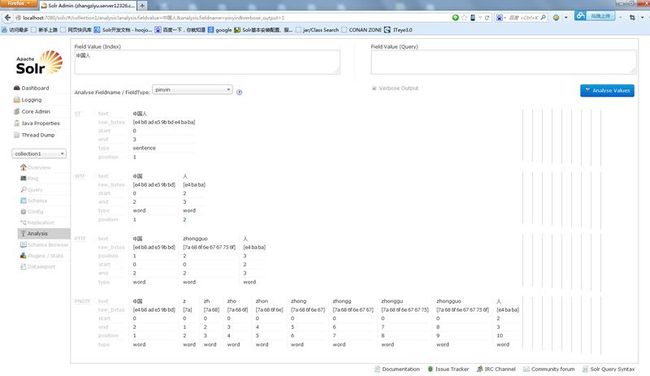
Task: Open the Ping icon in sidebar
Action: [23, 178]
